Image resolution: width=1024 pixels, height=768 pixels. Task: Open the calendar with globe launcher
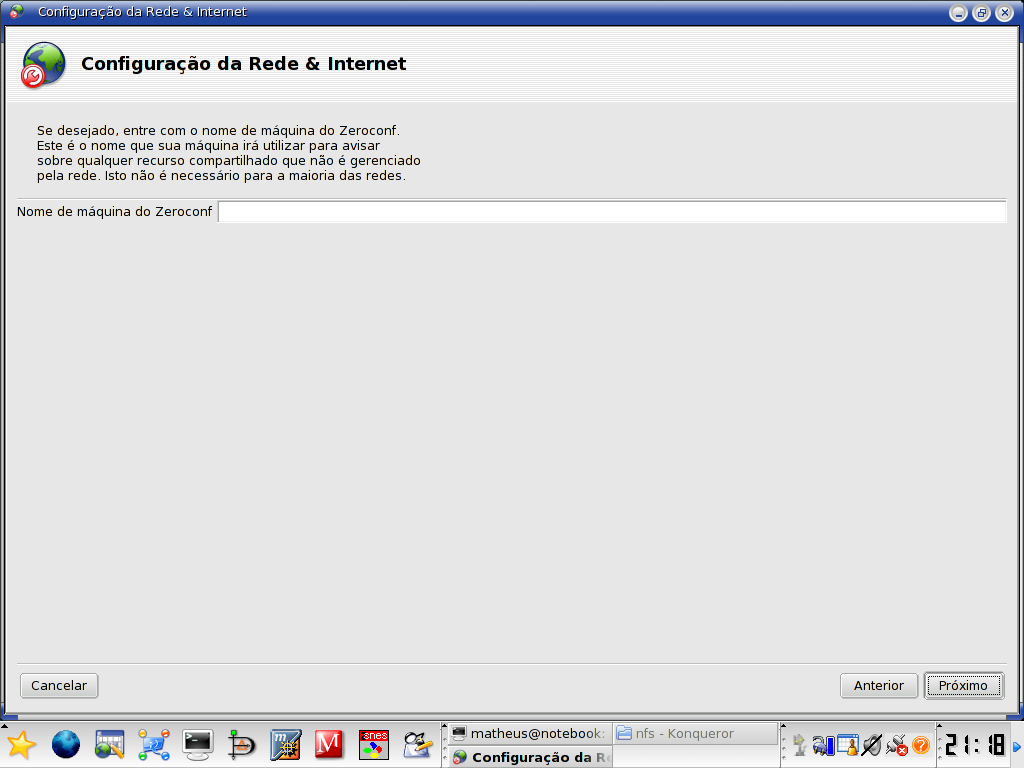point(110,744)
